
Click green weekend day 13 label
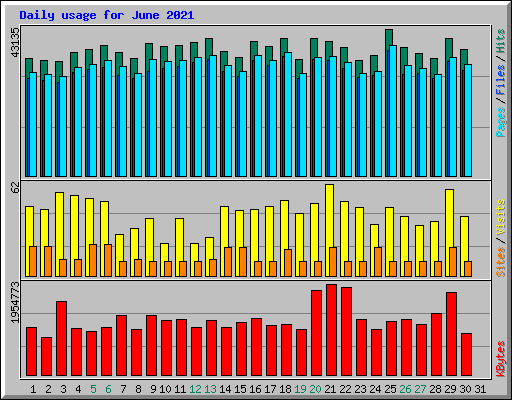pos(210,389)
